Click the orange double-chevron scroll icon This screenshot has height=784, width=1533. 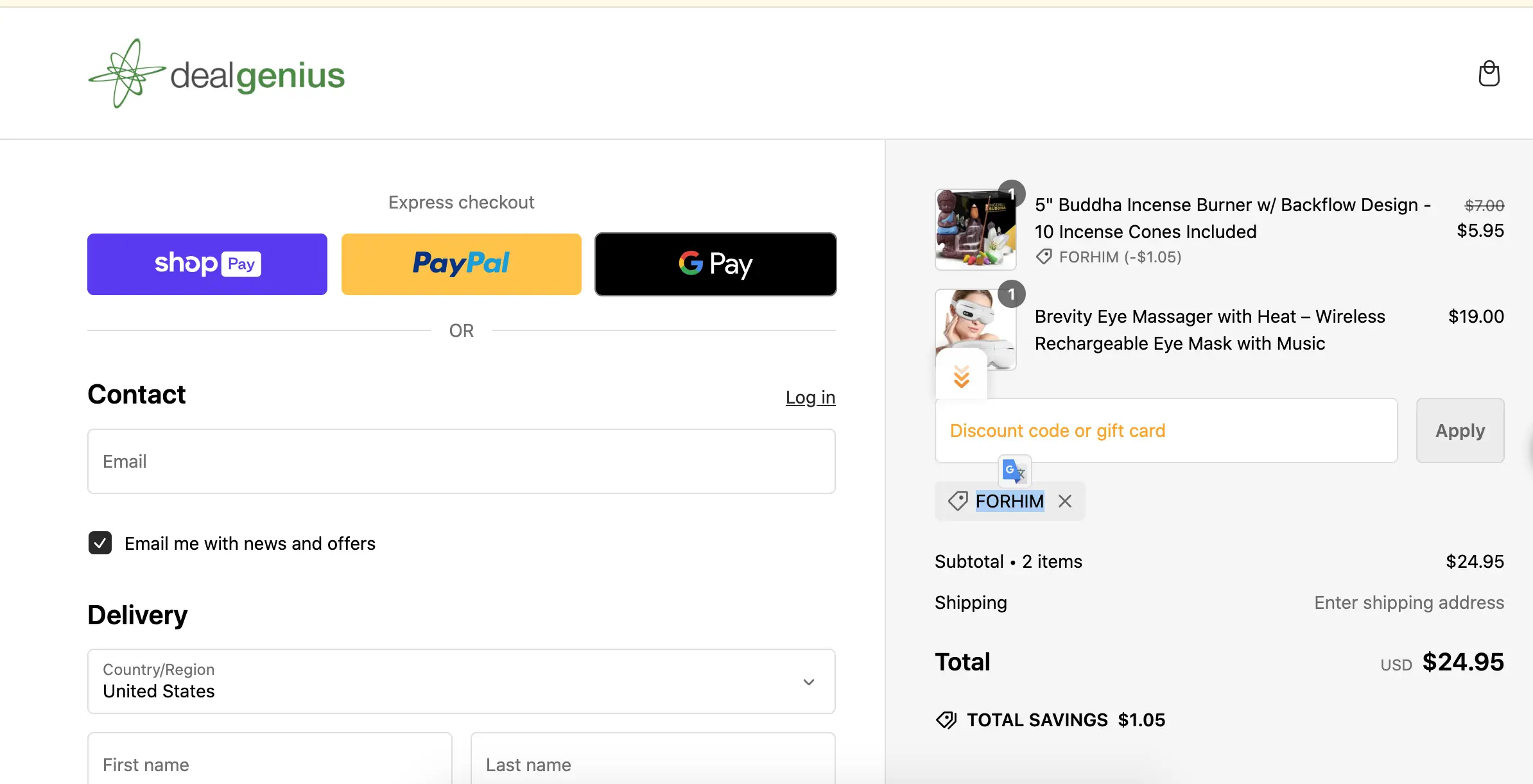[x=961, y=377]
